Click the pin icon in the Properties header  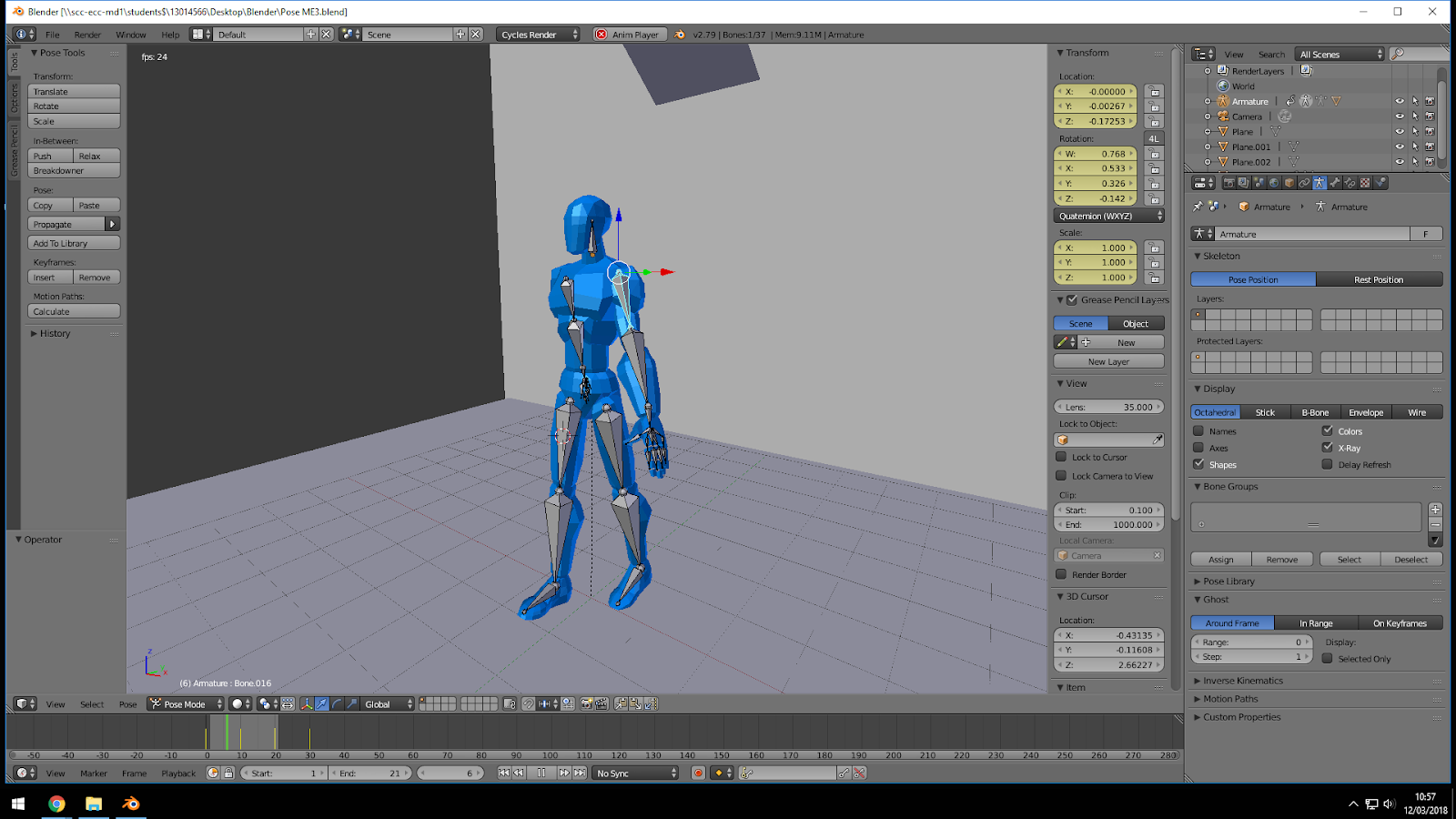click(1198, 207)
